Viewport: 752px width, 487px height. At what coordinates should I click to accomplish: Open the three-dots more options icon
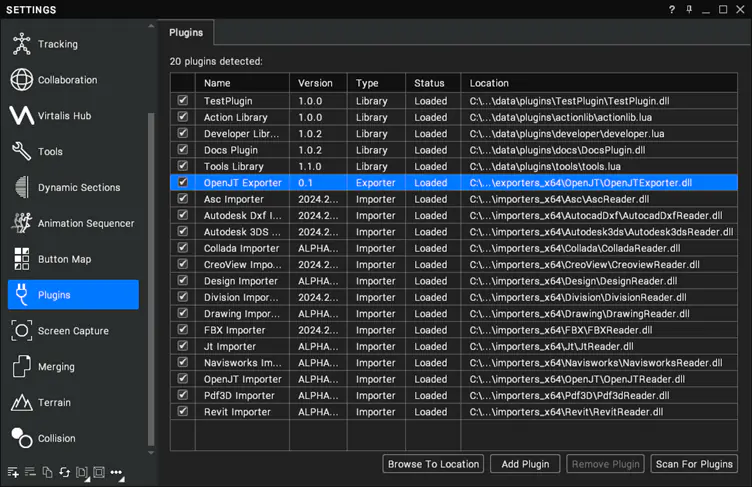[117, 473]
